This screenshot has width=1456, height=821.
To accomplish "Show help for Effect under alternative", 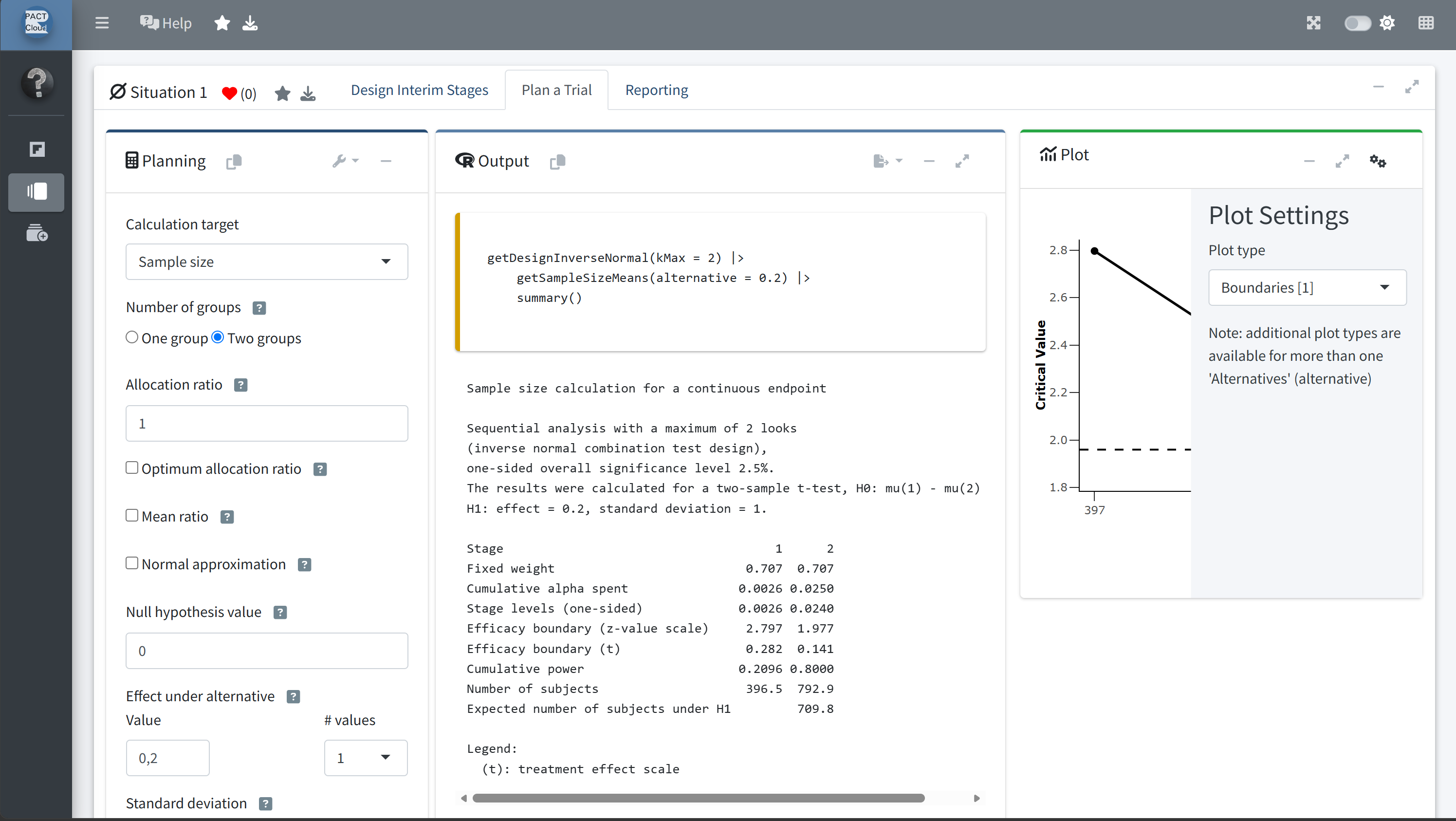I will (x=293, y=697).
